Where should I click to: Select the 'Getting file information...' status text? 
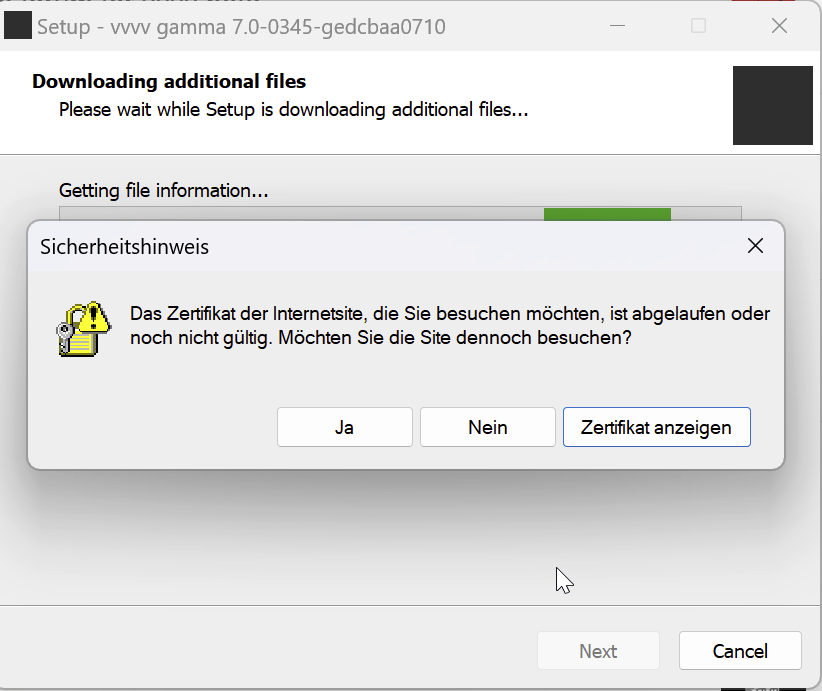tap(164, 190)
